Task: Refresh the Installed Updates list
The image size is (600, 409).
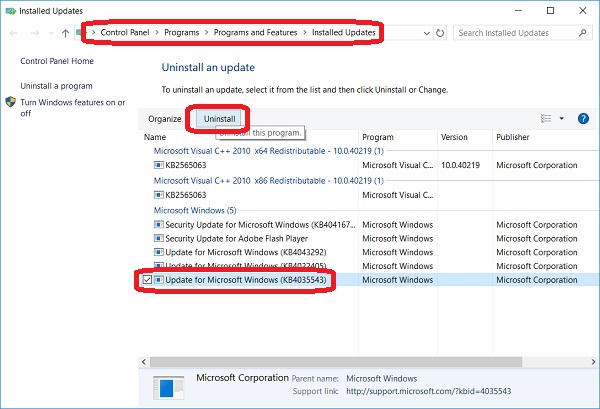Action: pyautogui.click(x=440, y=33)
